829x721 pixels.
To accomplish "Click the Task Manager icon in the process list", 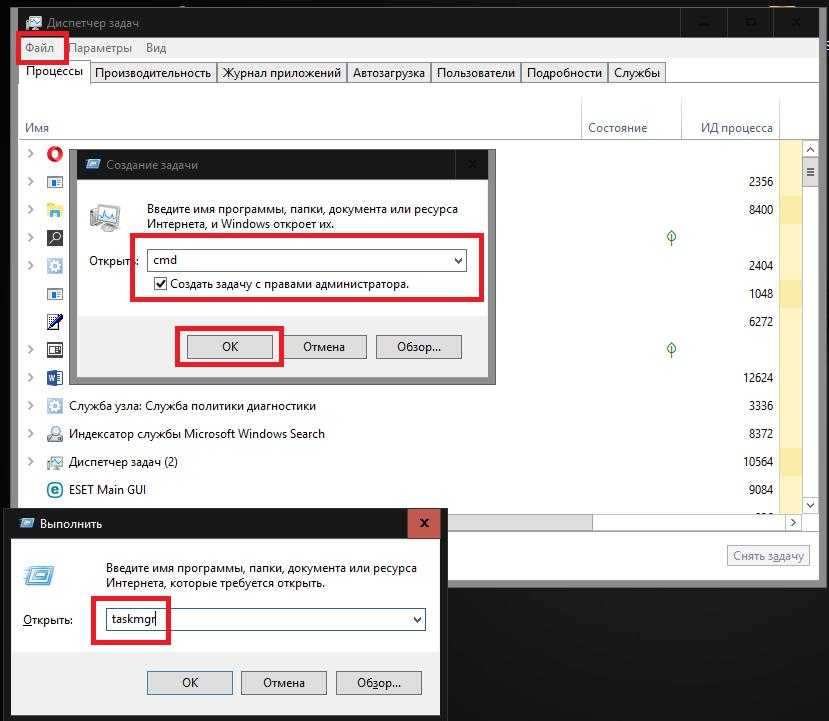I will pyautogui.click(x=55, y=462).
